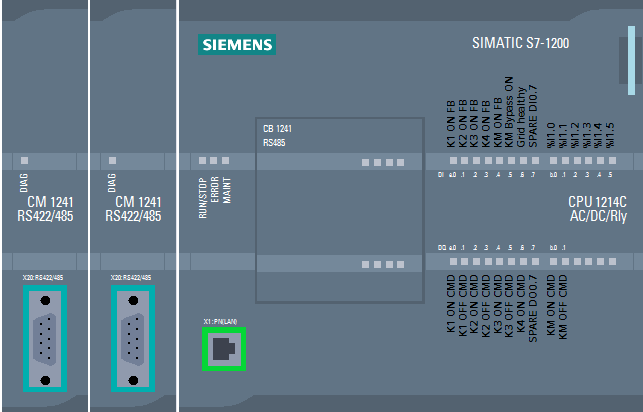This screenshot has width=643, height=412.
Task: Click the K4 ON CMD output label
Action: point(521,303)
